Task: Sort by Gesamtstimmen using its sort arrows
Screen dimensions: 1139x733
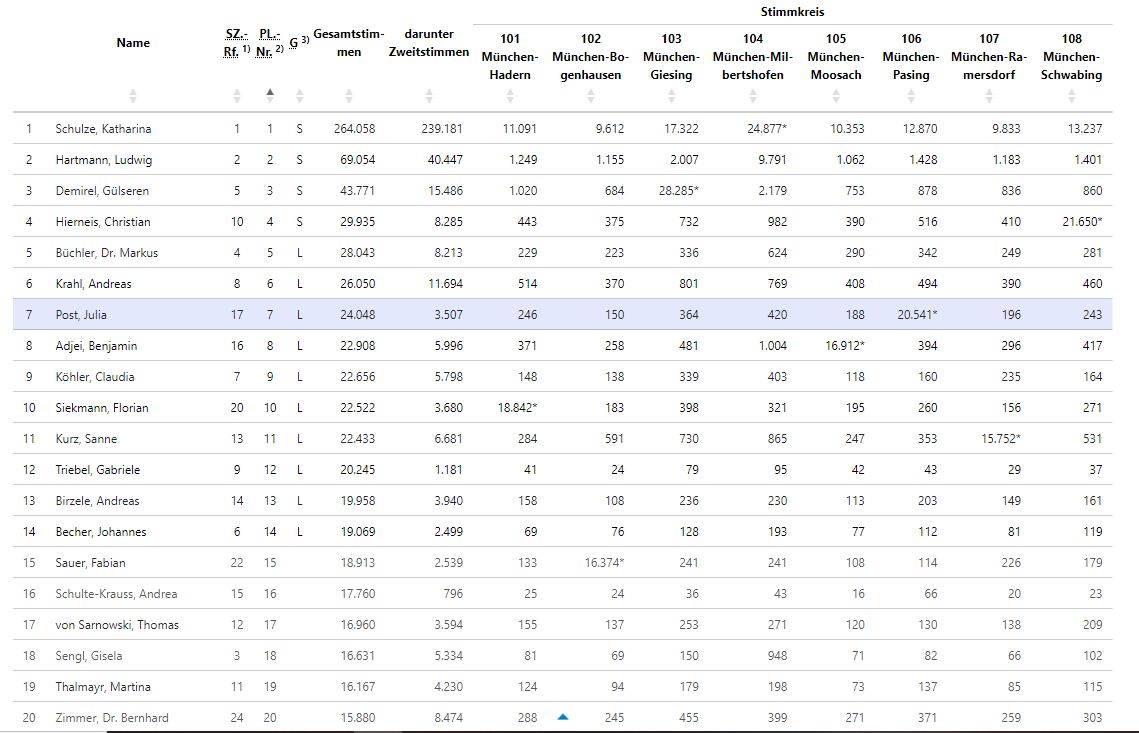Action: click(349, 96)
